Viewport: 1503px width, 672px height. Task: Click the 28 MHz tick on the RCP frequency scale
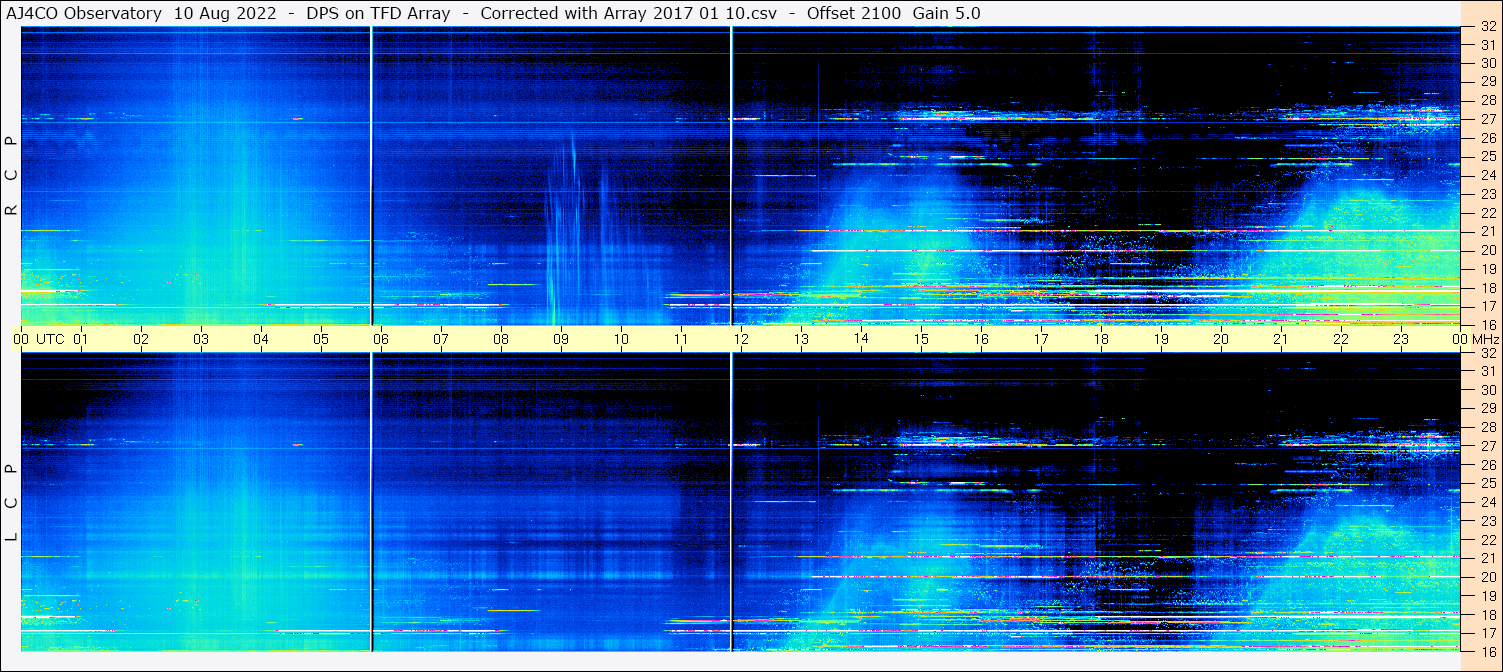point(1487,100)
